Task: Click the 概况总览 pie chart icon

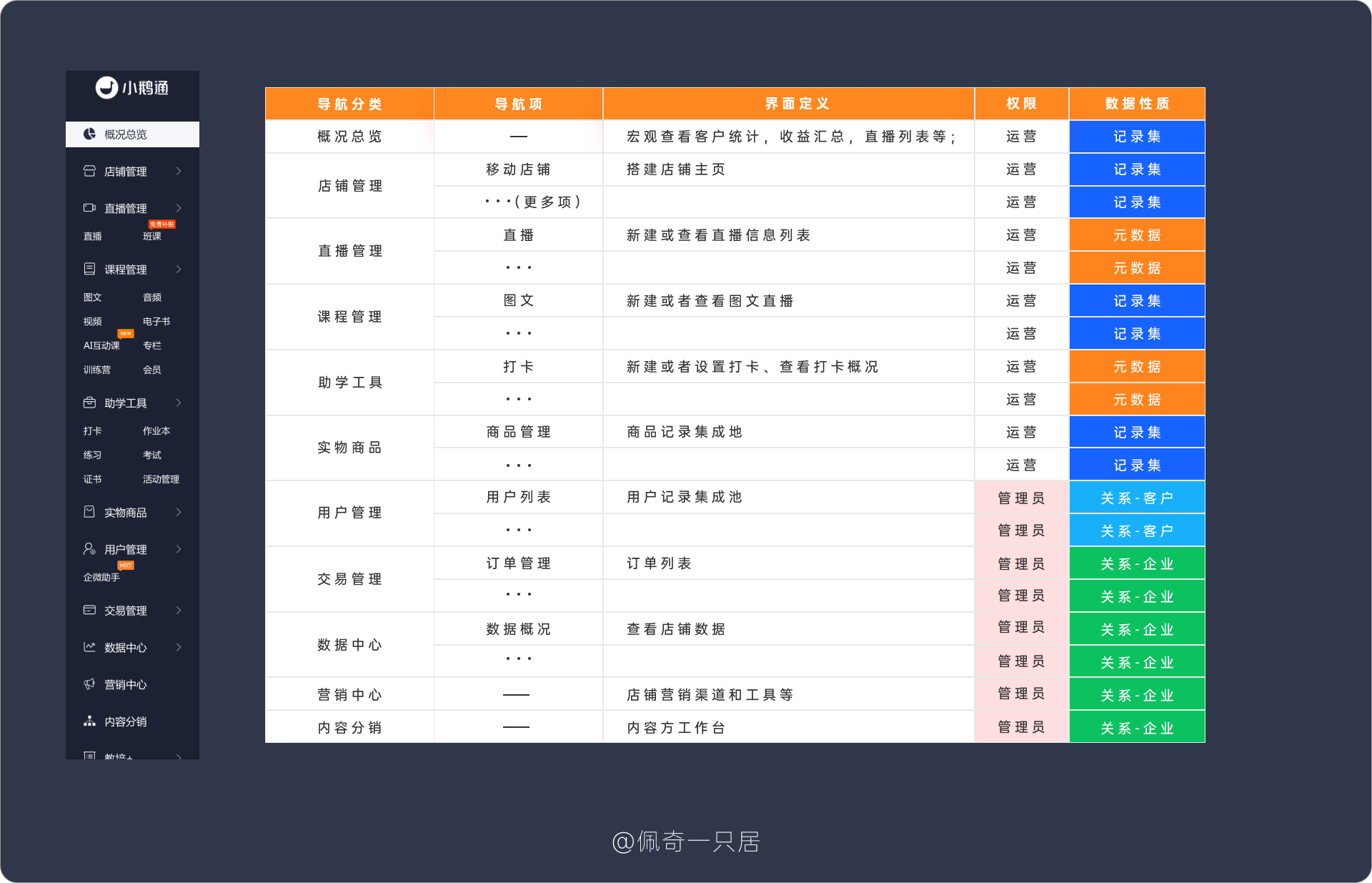Action: coord(89,134)
